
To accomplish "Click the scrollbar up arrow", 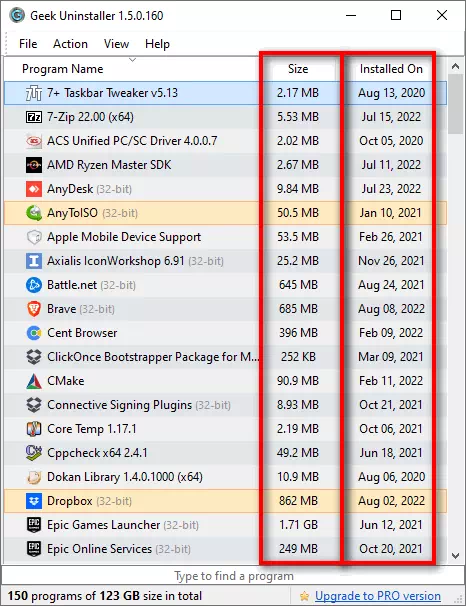I will (x=456, y=66).
